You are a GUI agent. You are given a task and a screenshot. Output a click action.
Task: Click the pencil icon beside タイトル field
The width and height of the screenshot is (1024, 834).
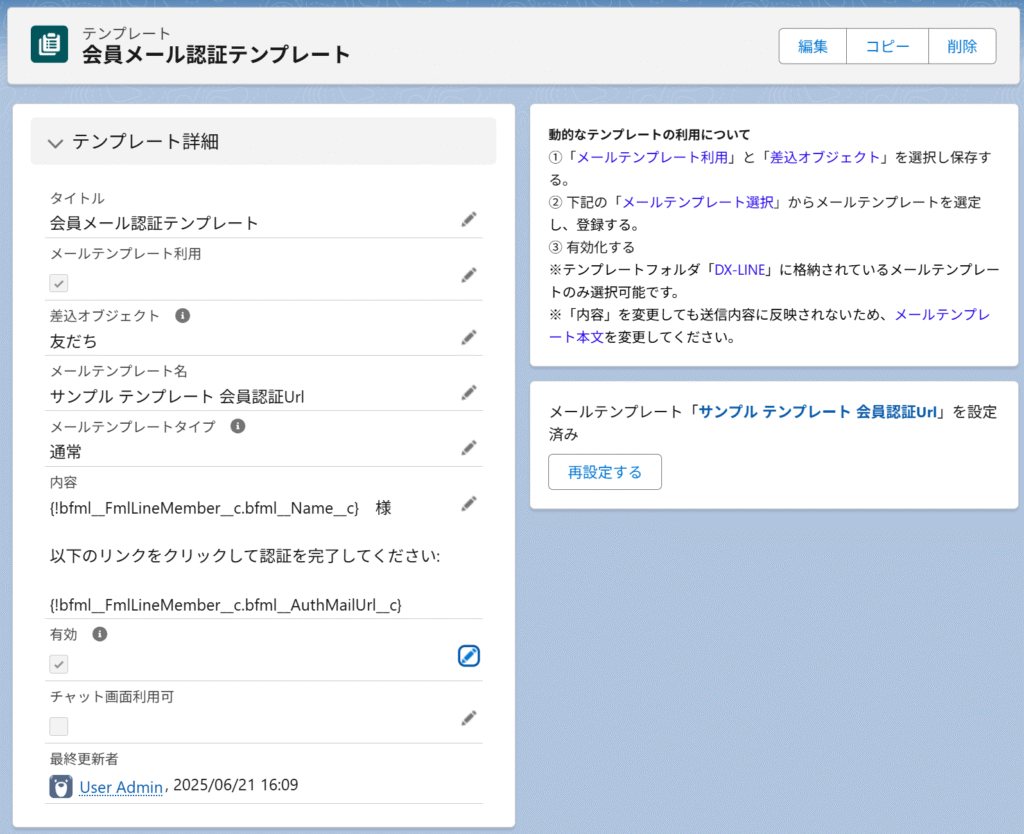[x=469, y=220]
